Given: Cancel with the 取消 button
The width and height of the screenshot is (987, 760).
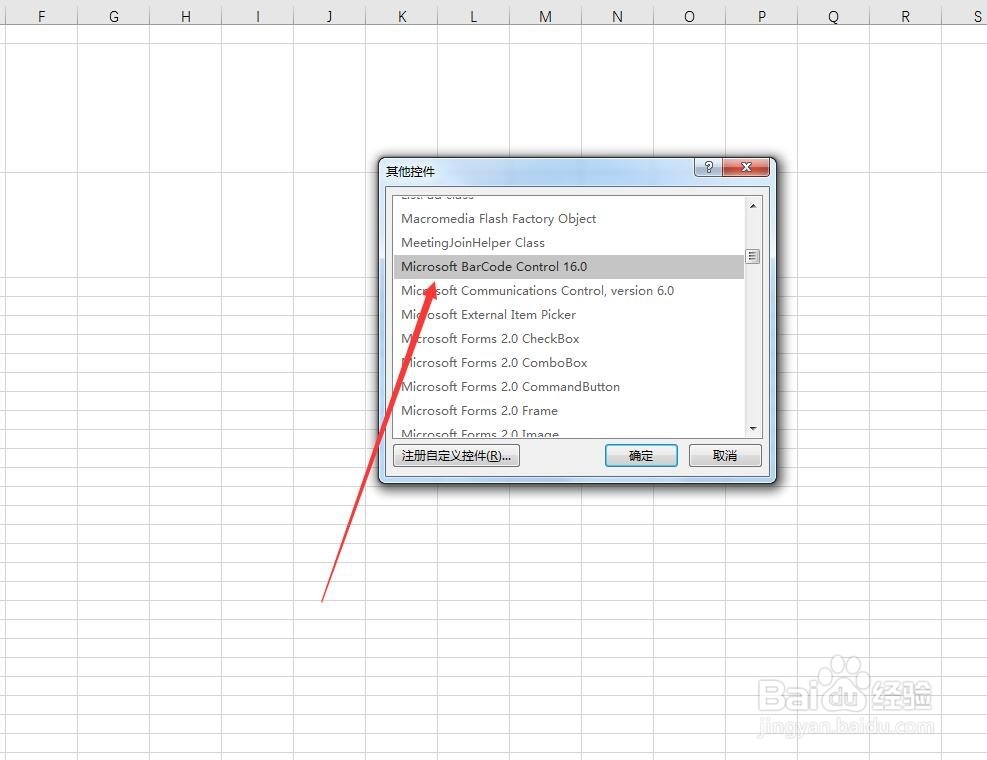Looking at the screenshot, I should click(725, 455).
